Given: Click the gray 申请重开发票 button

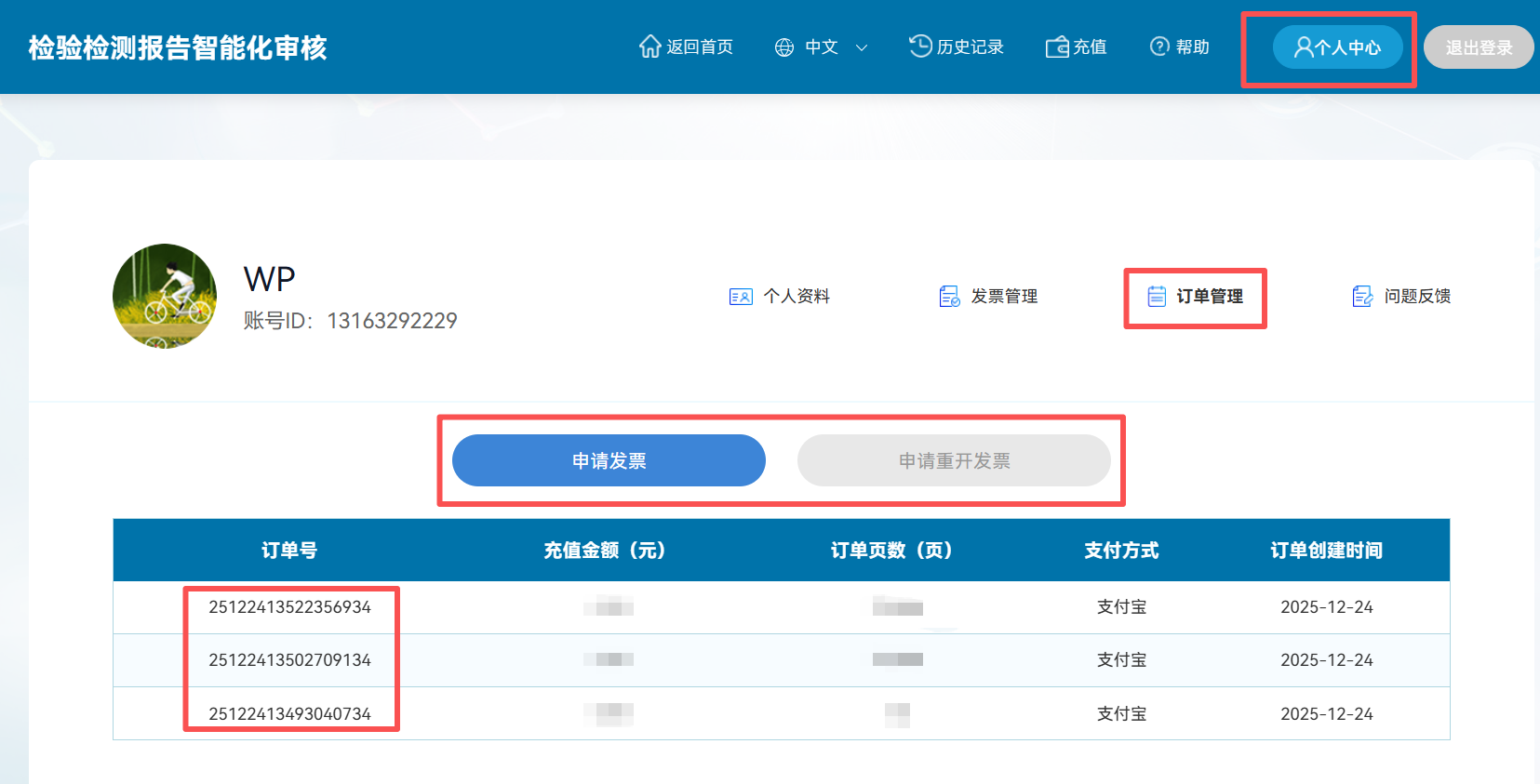Looking at the screenshot, I should [954, 460].
